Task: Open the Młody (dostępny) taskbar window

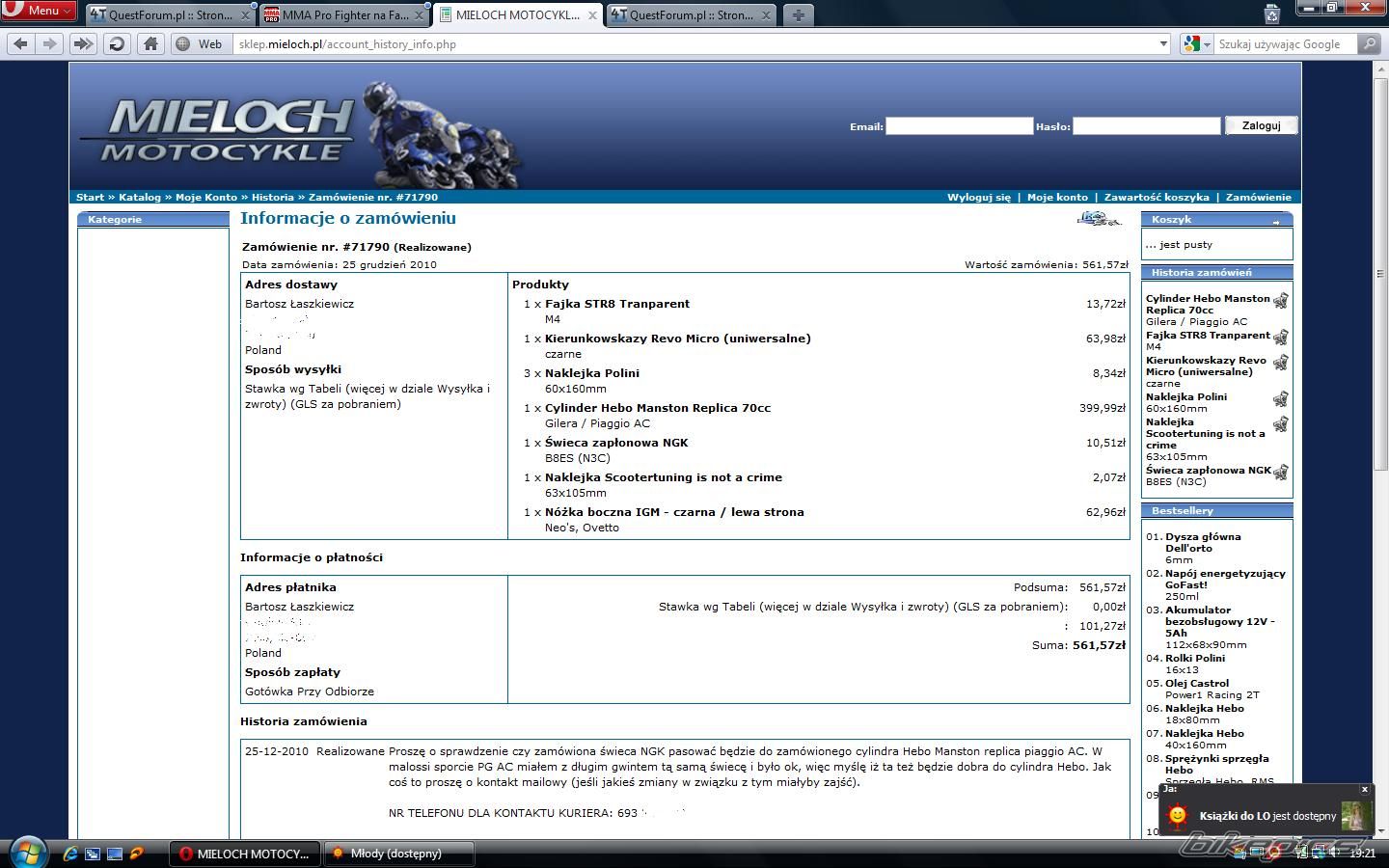Action: coord(398,854)
